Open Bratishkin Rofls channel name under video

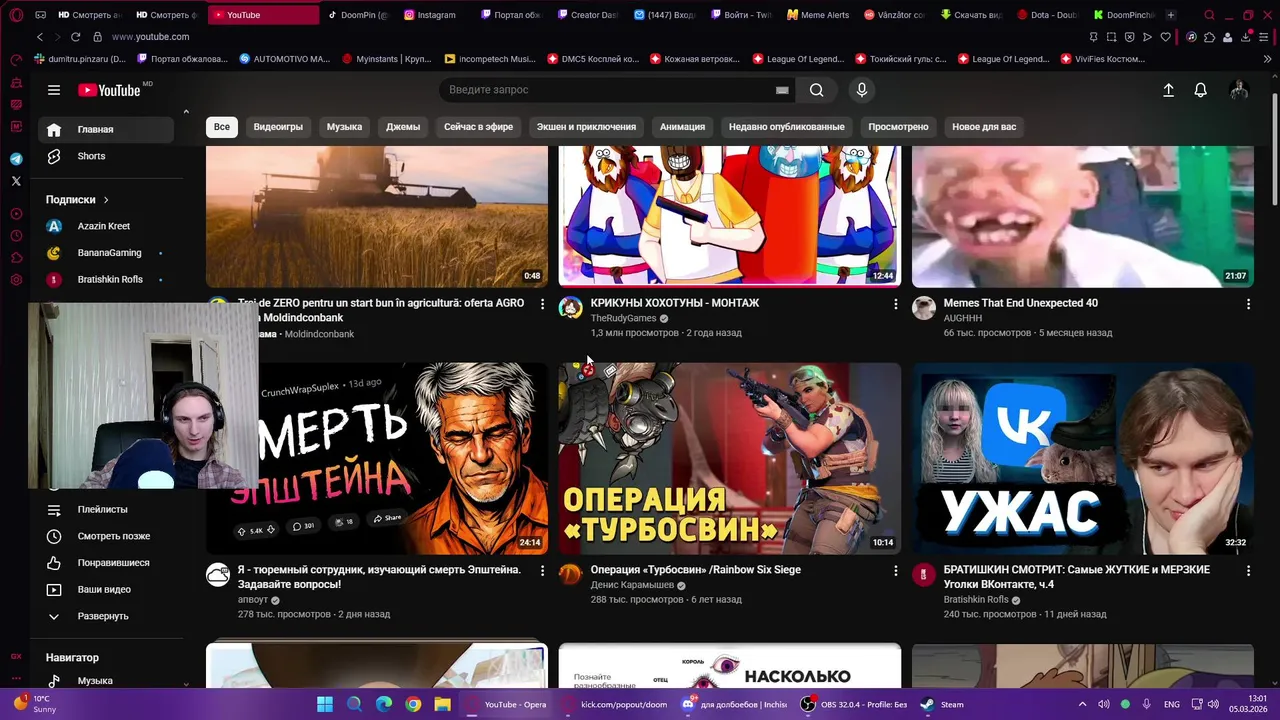[976, 600]
